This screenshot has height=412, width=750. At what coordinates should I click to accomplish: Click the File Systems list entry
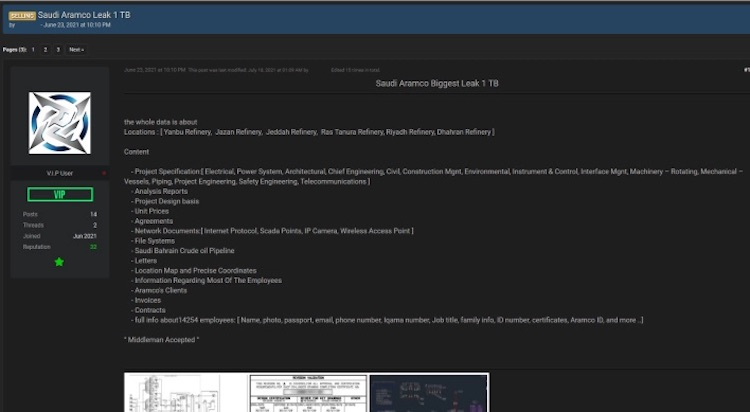pyautogui.click(x=153, y=241)
